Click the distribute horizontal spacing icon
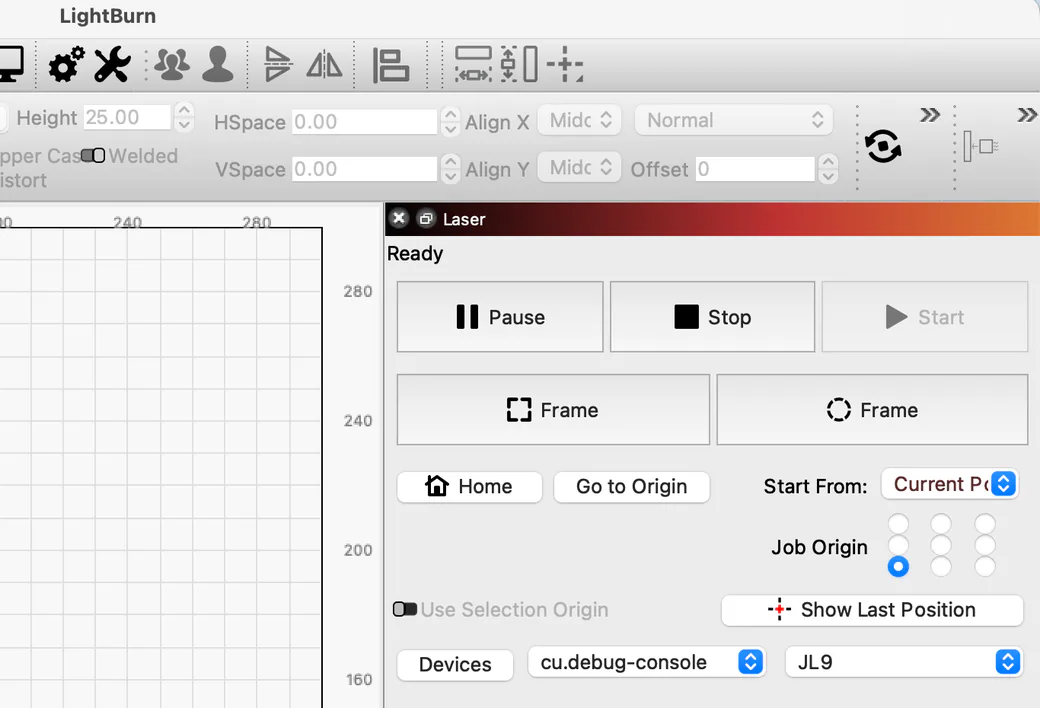Screen dimensions: 1040x708 (x=473, y=64)
